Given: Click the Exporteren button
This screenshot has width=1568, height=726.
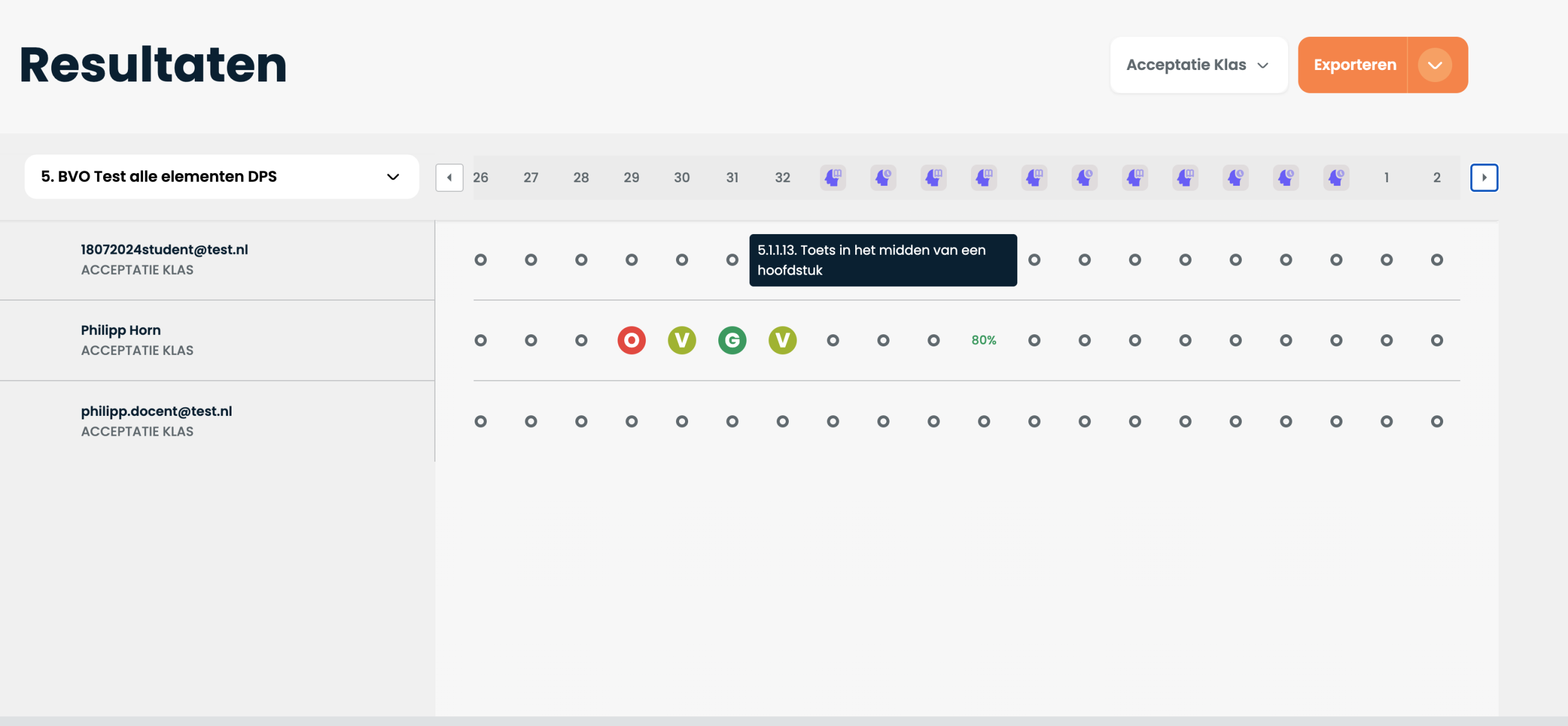Looking at the screenshot, I should 1354,65.
